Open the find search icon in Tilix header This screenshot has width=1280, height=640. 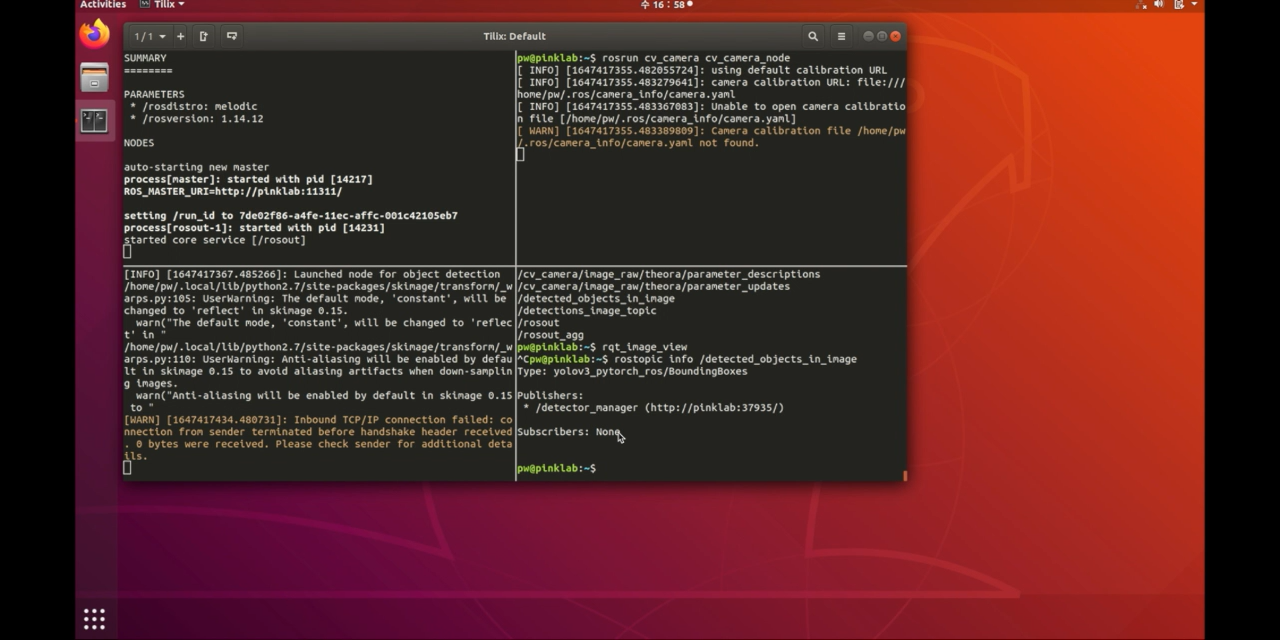(813, 36)
